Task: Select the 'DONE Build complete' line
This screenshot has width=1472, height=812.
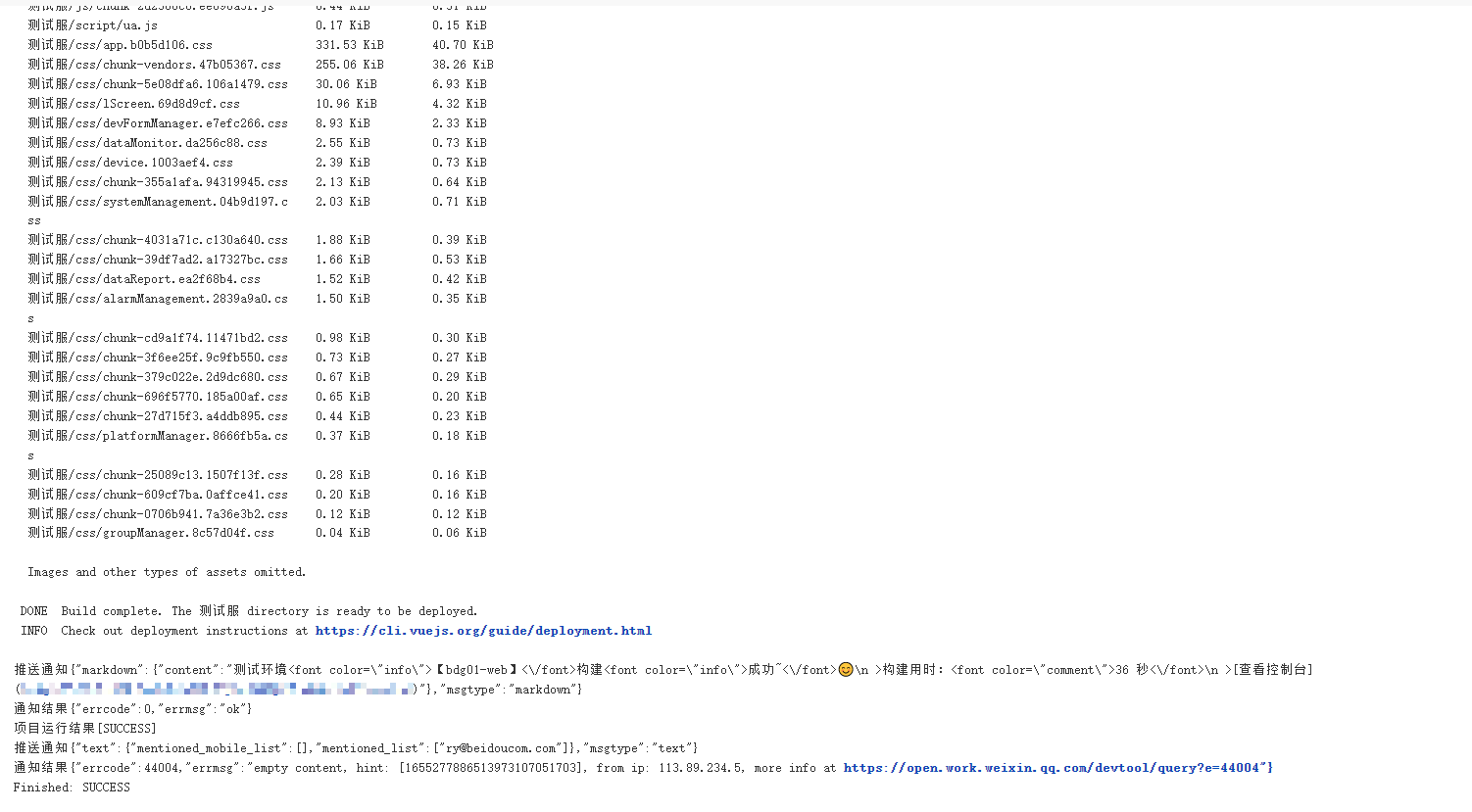Action: pyautogui.click(x=249, y=611)
